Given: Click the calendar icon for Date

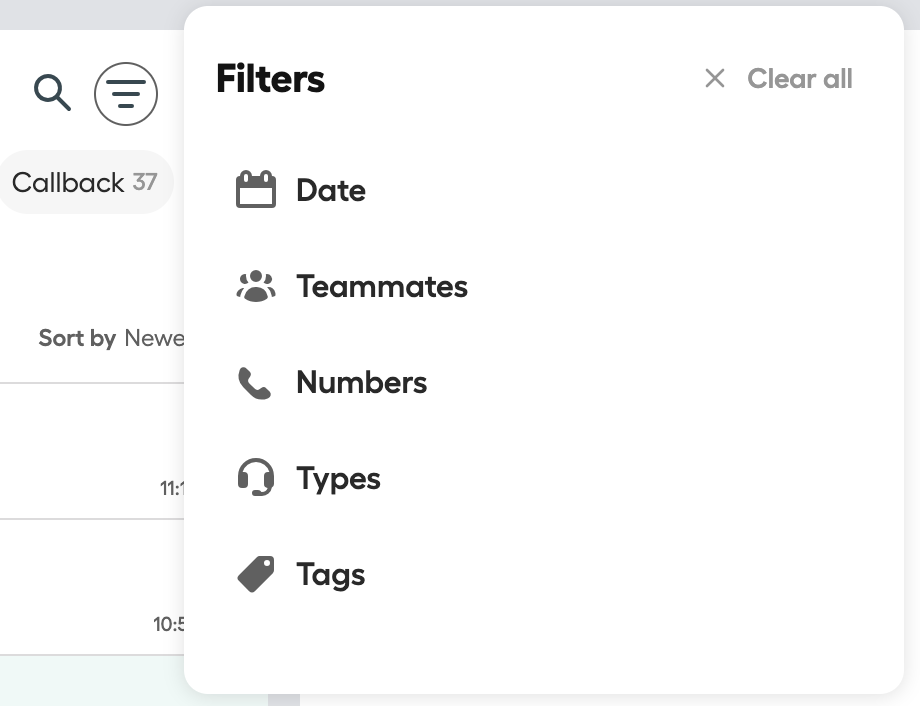Looking at the screenshot, I should pyautogui.click(x=256, y=189).
